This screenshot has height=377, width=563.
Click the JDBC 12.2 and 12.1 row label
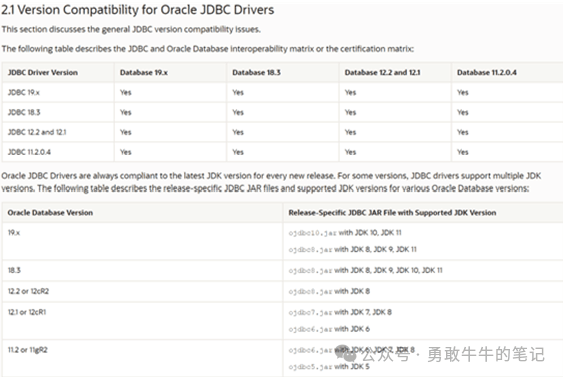[37, 132]
